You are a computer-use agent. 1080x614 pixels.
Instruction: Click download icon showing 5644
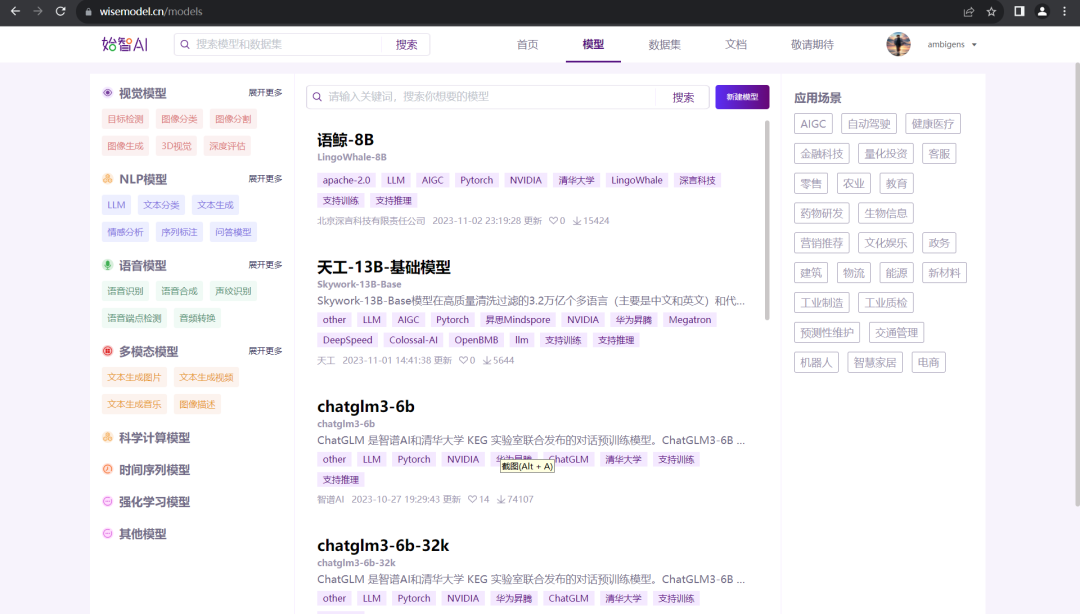pyautogui.click(x=487, y=360)
